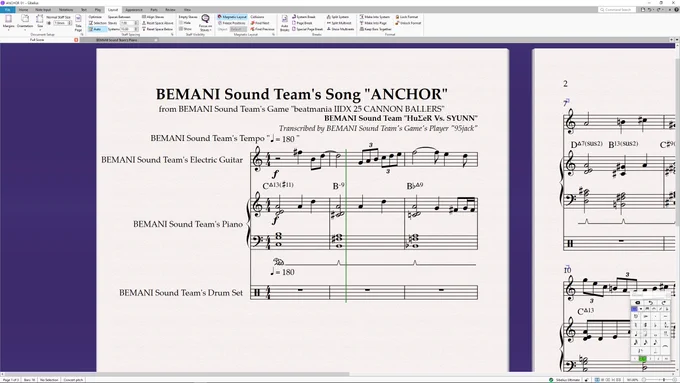Close the Full Score document tab

(x=76, y=40)
